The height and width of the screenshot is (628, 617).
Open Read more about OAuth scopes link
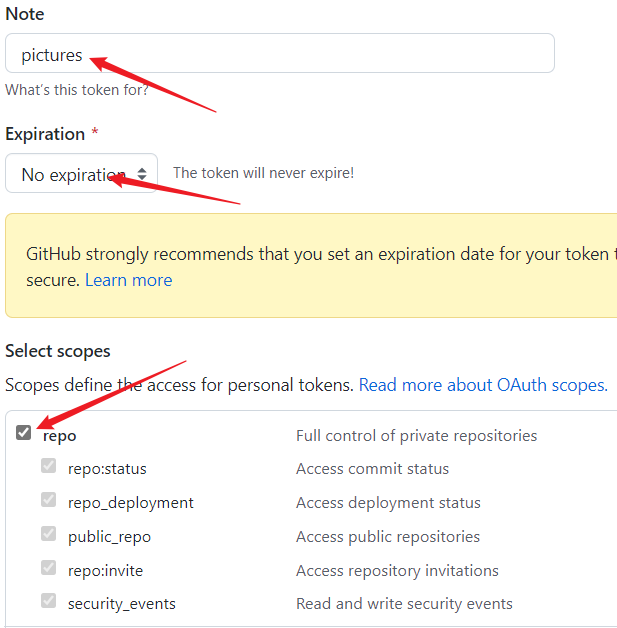(x=483, y=385)
